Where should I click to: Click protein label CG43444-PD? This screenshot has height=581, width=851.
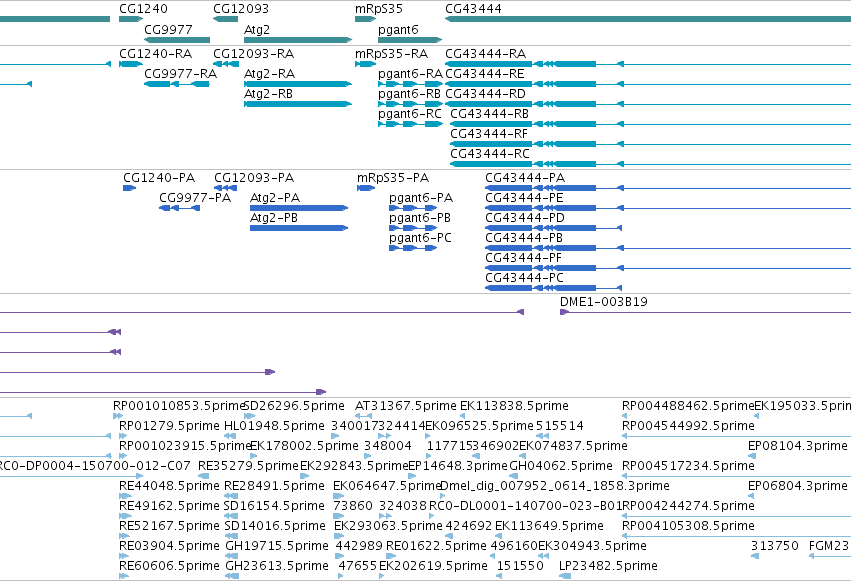pyautogui.click(x=525, y=218)
